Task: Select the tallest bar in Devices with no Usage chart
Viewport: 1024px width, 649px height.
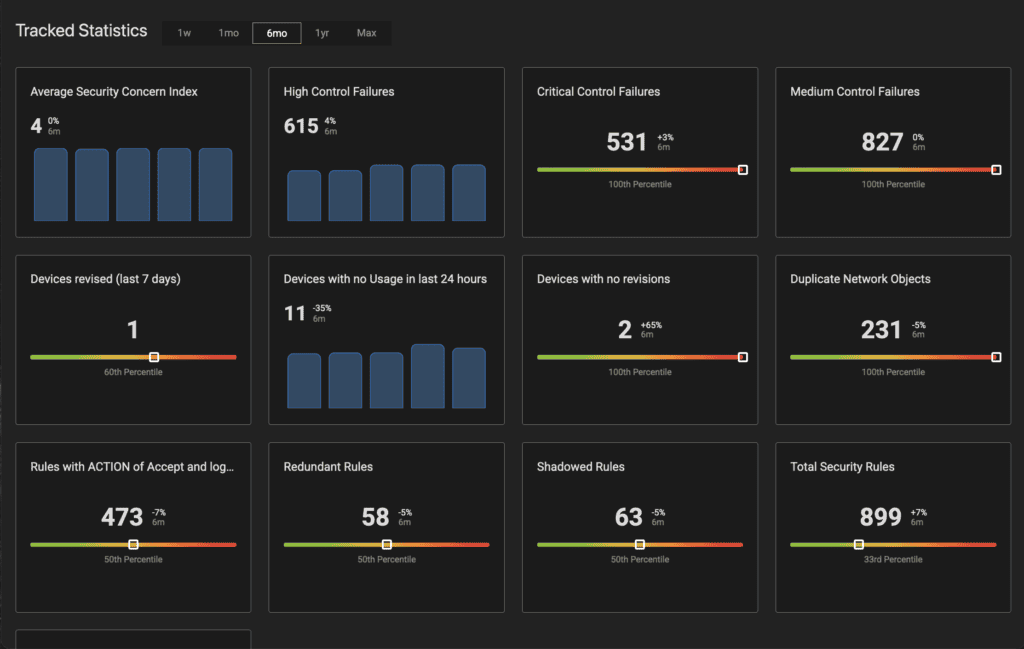Action: [x=427, y=375]
